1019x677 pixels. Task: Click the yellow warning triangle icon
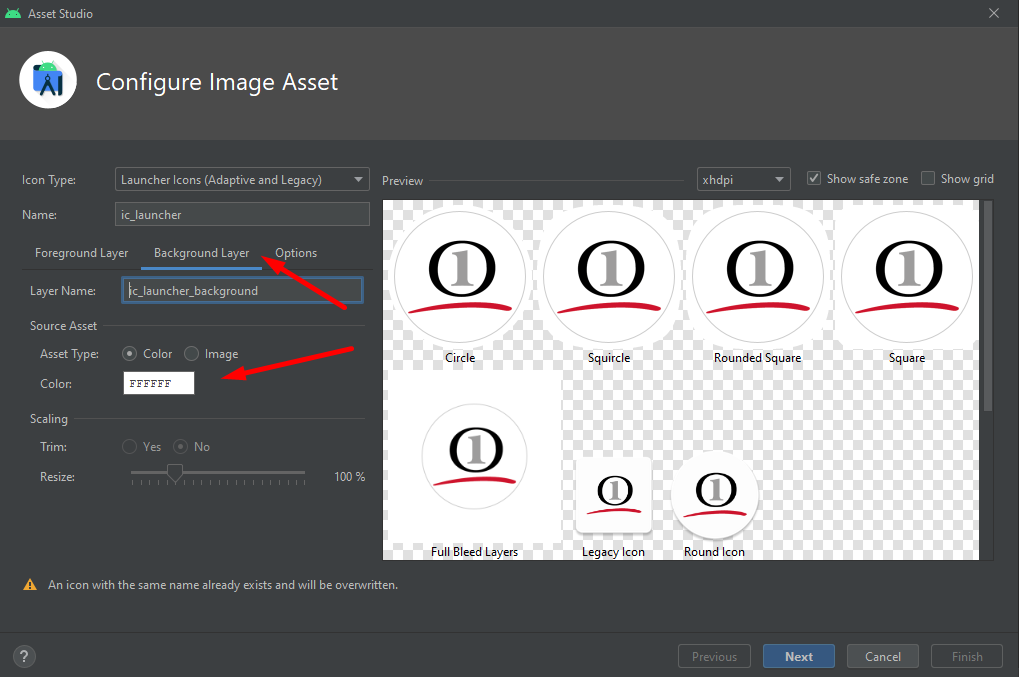[x=30, y=585]
